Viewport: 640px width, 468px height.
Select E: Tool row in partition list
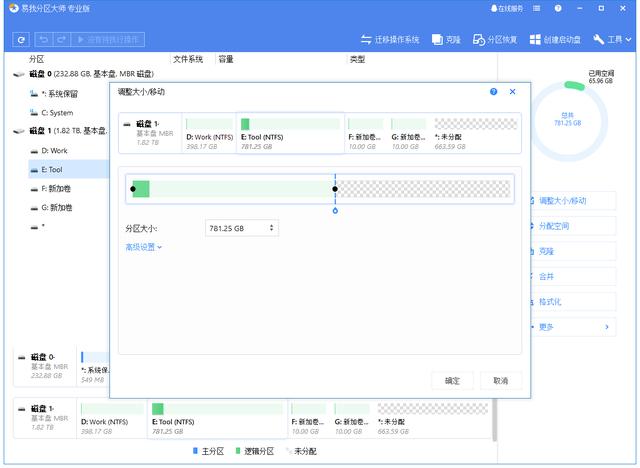pos(69,169)
